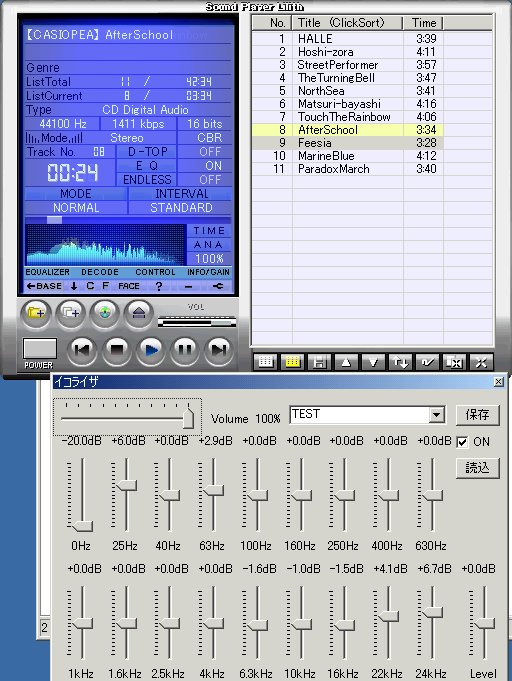This screenshot has height=681, width=512.
Task: Click the POWER button
Action: click(40, 349)
